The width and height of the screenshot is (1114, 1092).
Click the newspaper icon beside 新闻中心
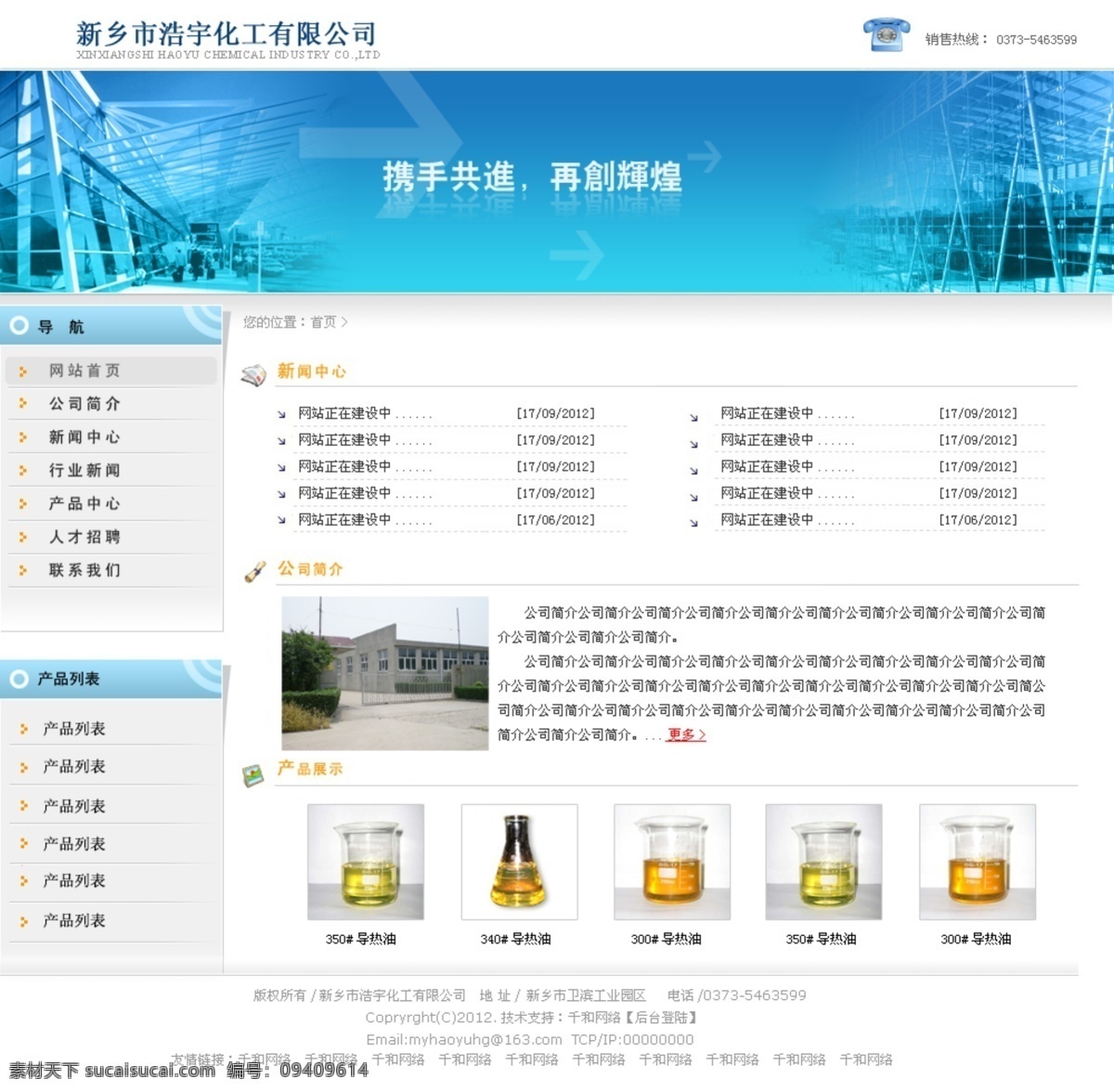coord(253,375)
